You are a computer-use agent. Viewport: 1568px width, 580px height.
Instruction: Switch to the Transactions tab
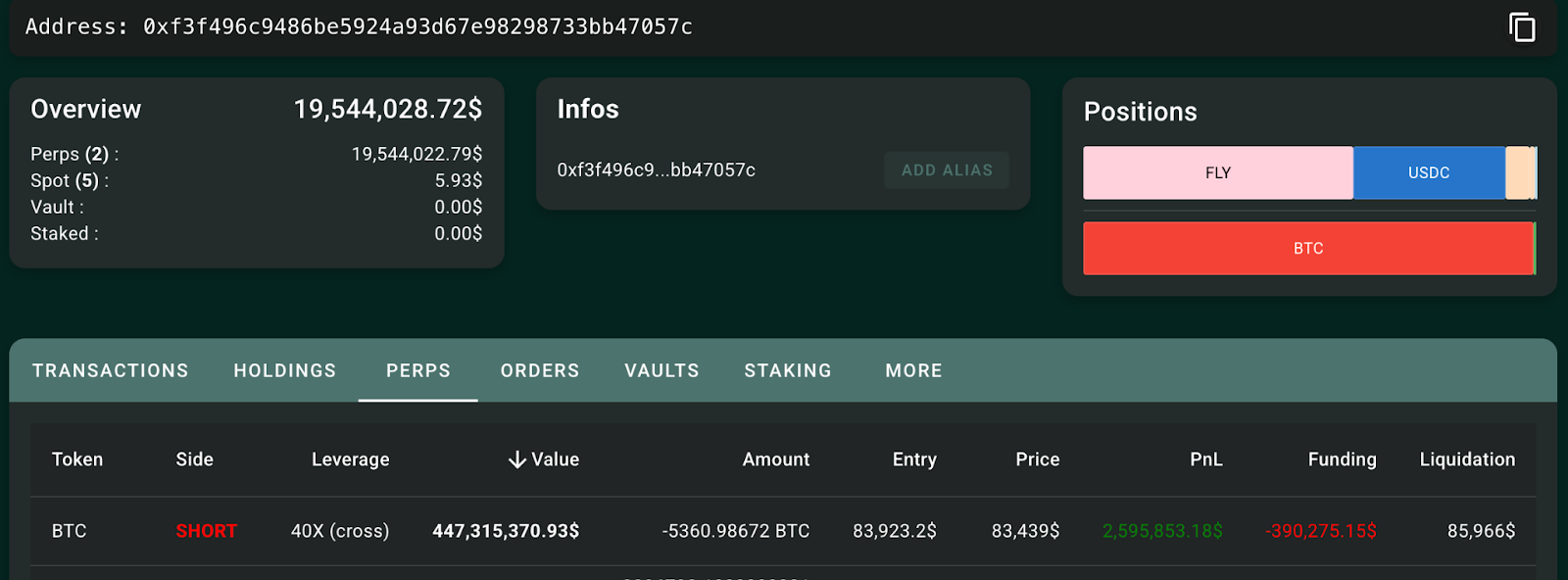tap(110, 370)
